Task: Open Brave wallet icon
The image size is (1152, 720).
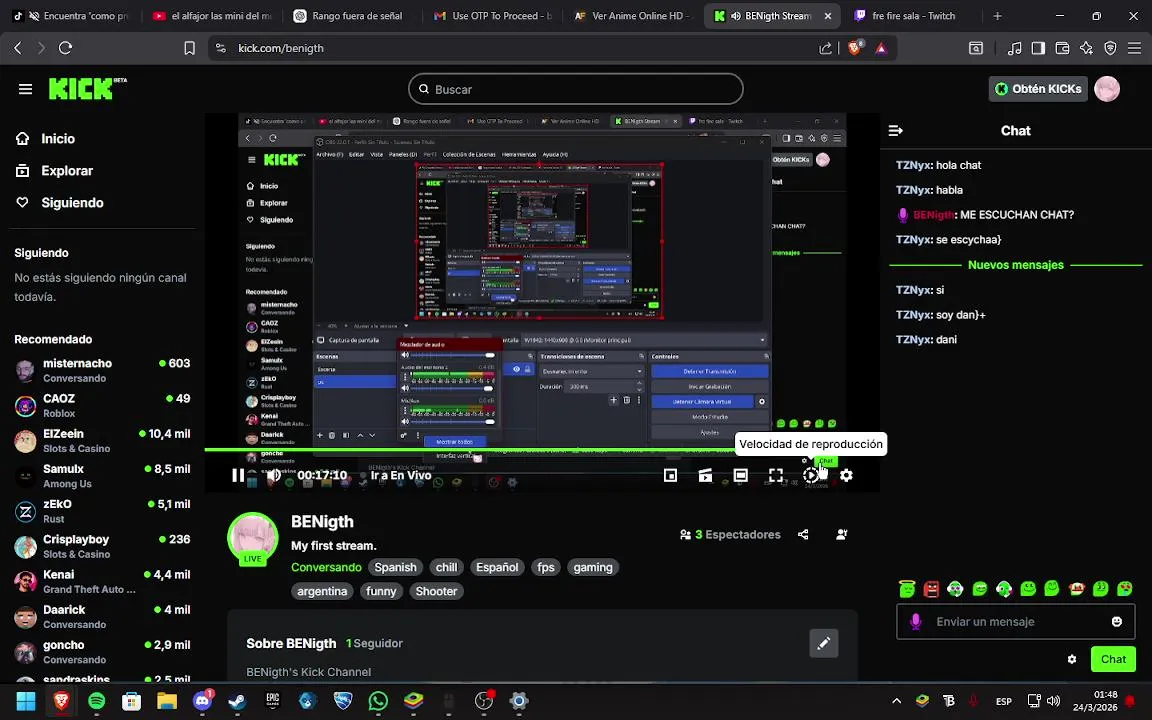Action: [x=1062, y=48]
